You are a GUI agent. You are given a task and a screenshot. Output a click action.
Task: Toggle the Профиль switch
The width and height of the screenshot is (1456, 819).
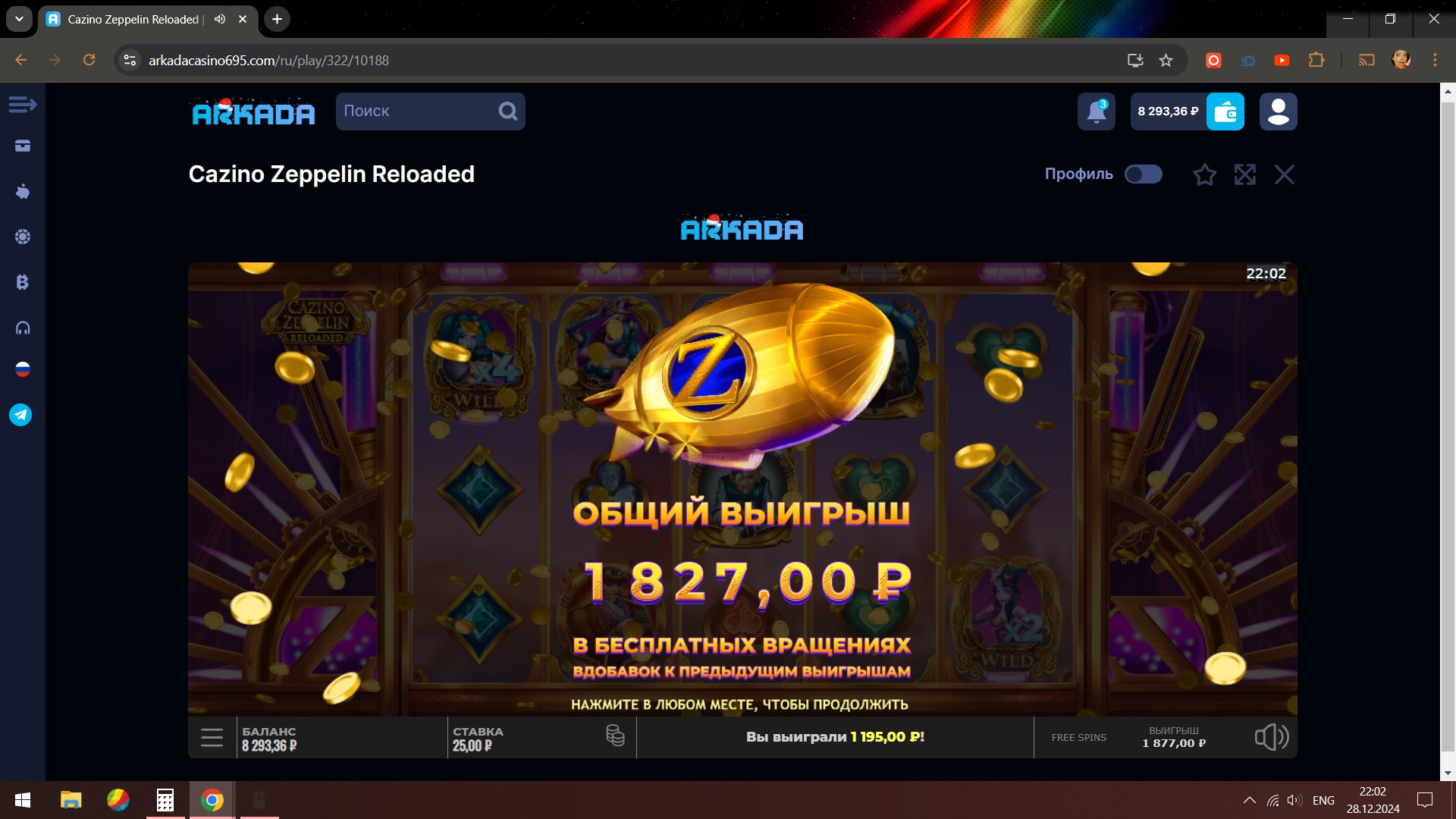1144,174
